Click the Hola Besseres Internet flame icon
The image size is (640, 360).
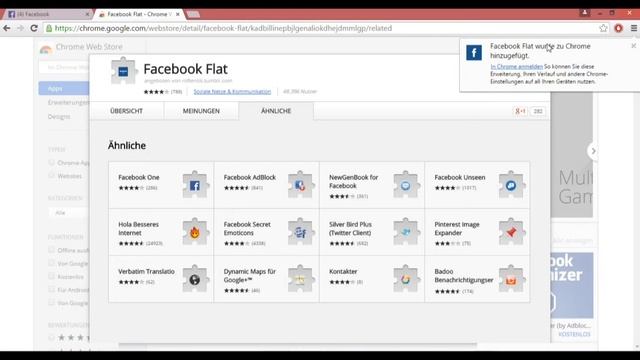pyautogui.click(x=196, y=232)
